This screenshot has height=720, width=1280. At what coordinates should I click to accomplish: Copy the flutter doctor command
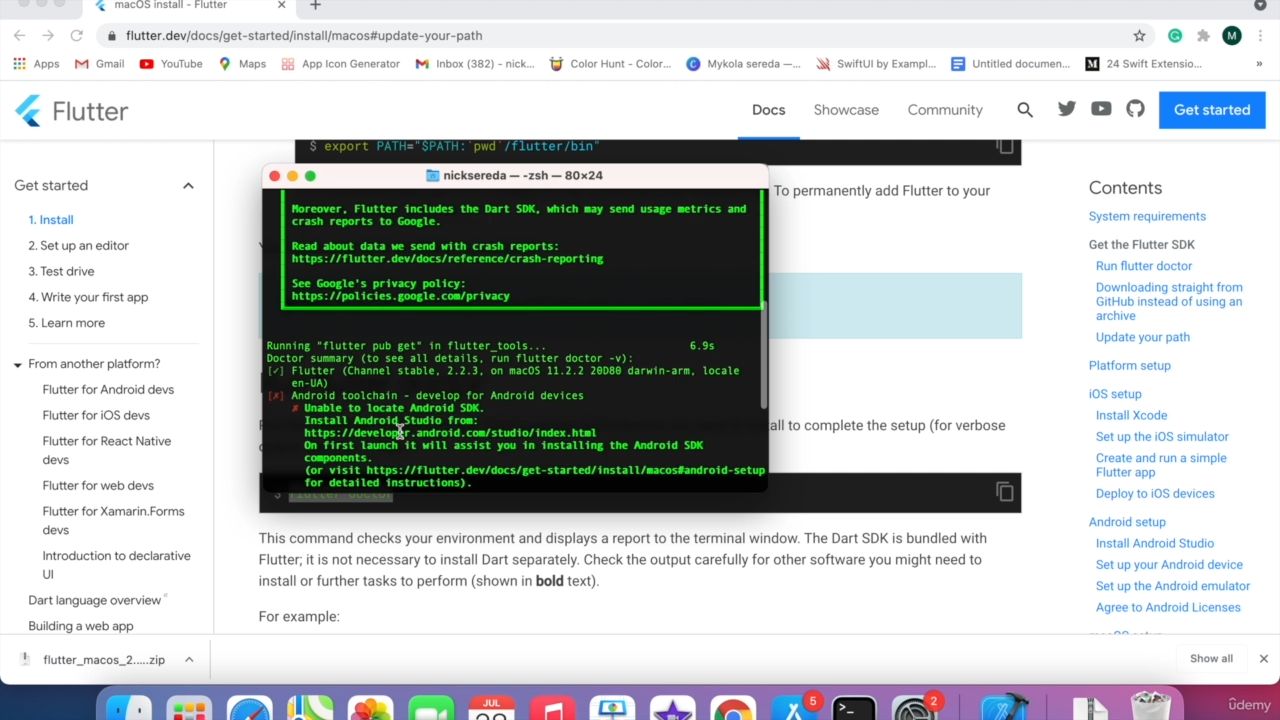pyautogui.click(x=1004, y=492)
